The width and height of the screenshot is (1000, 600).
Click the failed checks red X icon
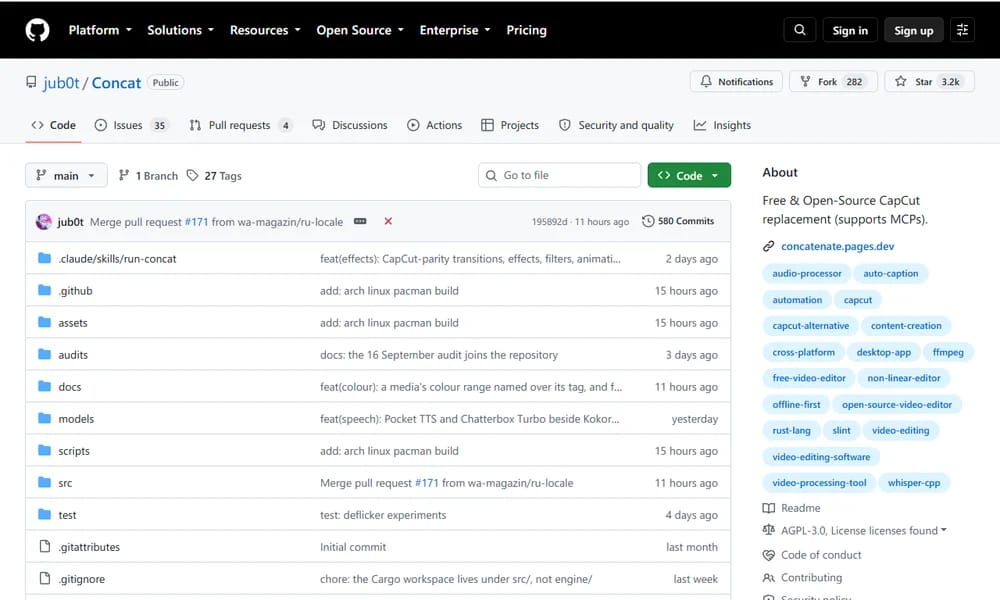click(x=388, y=221)
